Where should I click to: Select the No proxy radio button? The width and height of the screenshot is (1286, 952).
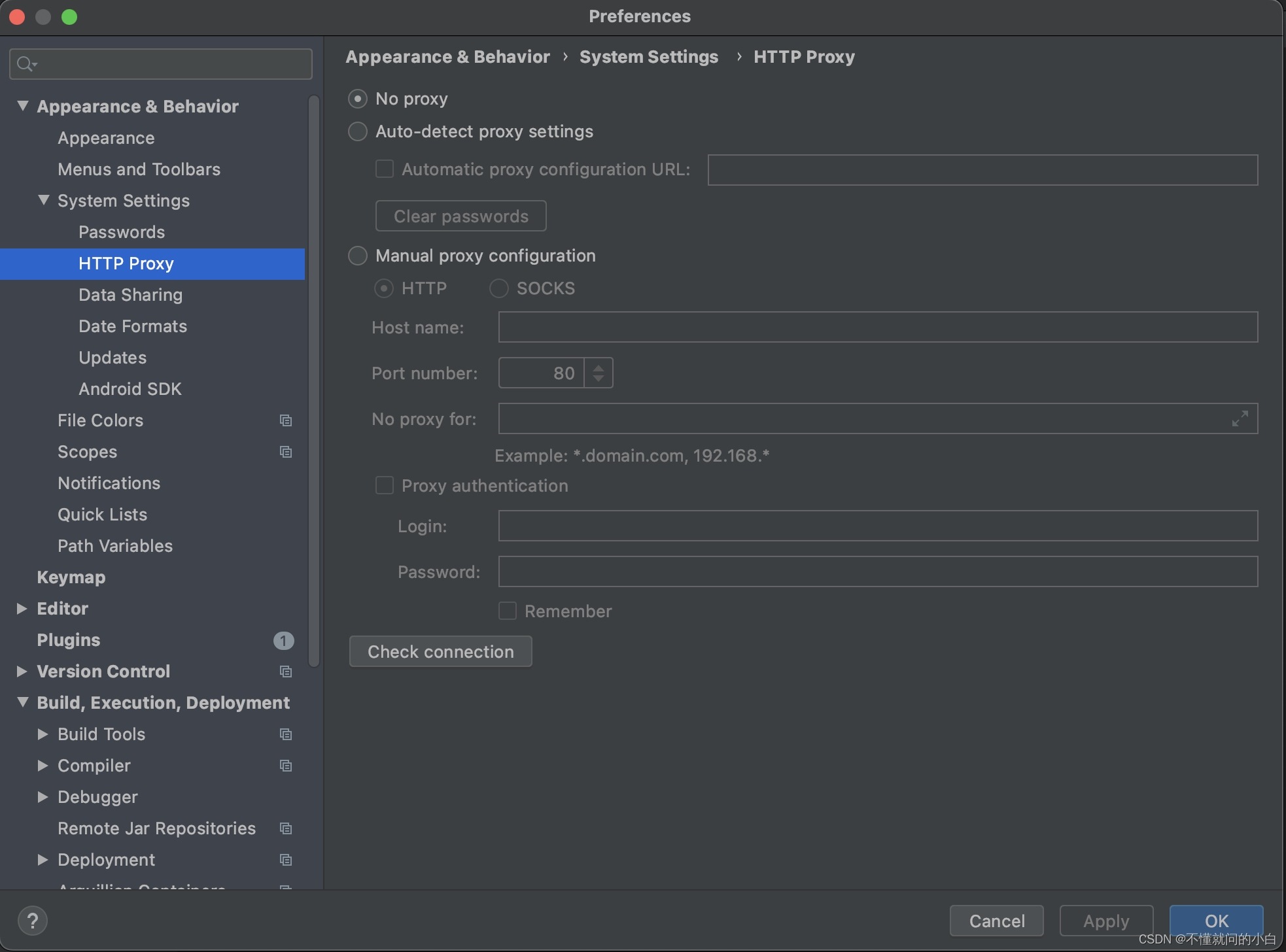(357, 98)
